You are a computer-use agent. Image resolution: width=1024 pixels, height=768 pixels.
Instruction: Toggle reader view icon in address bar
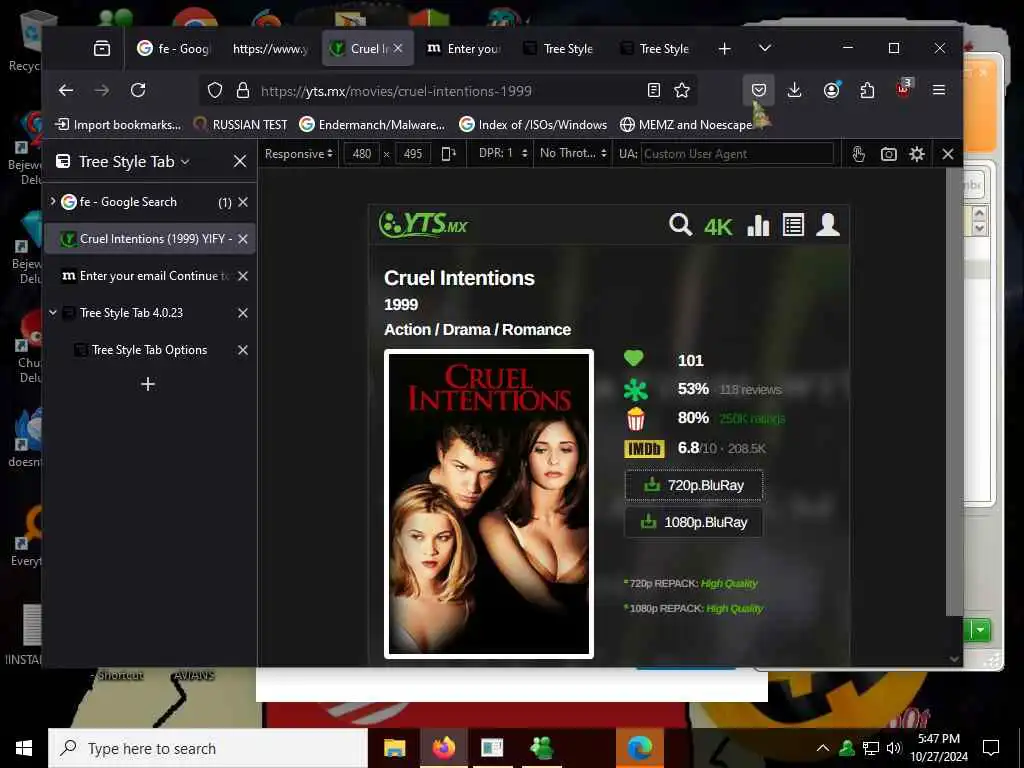[654, 90]
